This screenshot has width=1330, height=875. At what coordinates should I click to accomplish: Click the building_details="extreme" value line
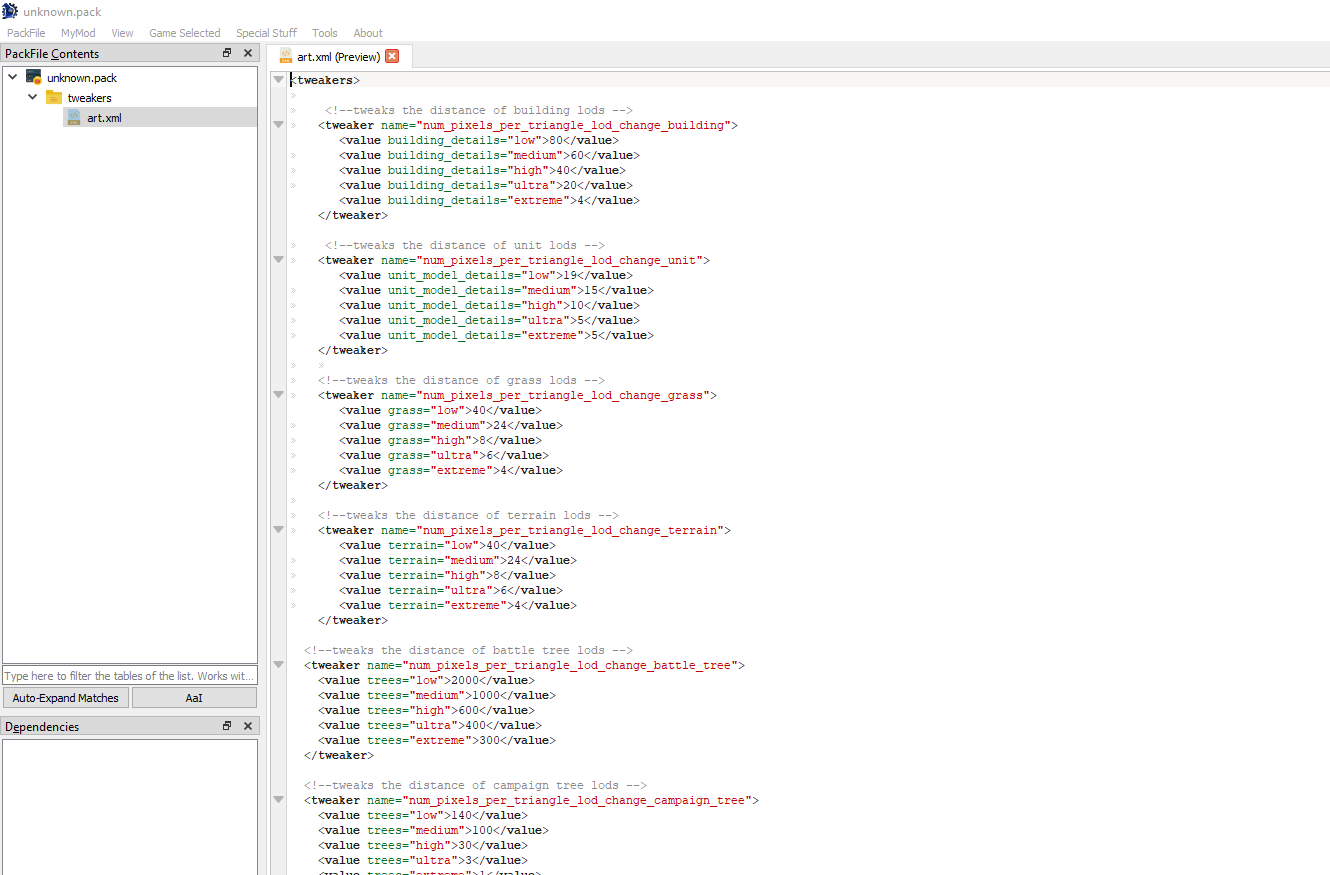point(489,200)
